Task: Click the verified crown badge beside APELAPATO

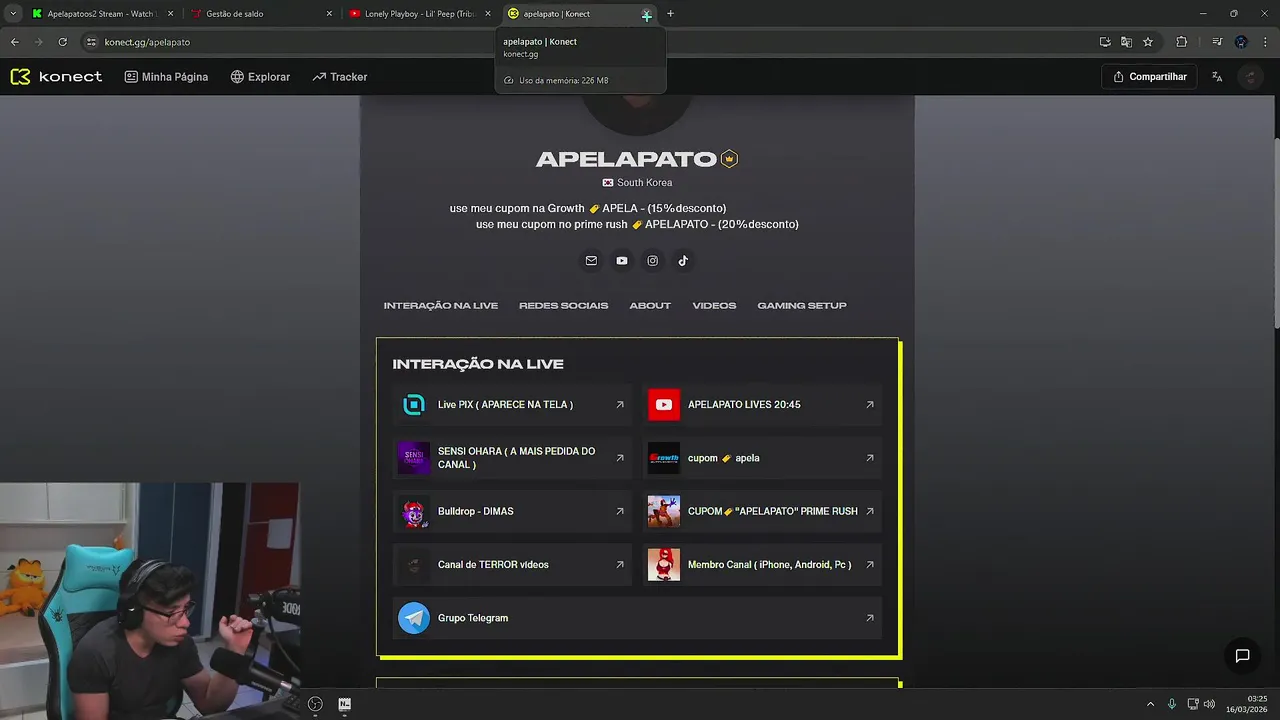Action: click(729, 159)
